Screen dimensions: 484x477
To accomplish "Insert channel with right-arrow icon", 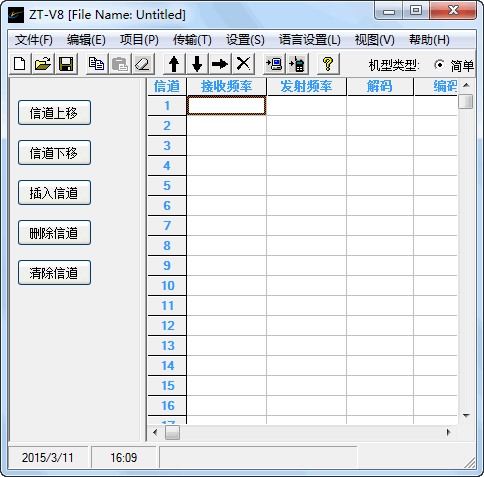I will point(220,64).
